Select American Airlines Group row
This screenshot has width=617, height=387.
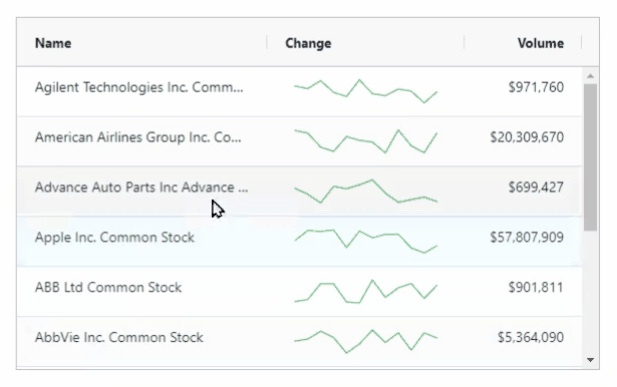pos(299,141)
